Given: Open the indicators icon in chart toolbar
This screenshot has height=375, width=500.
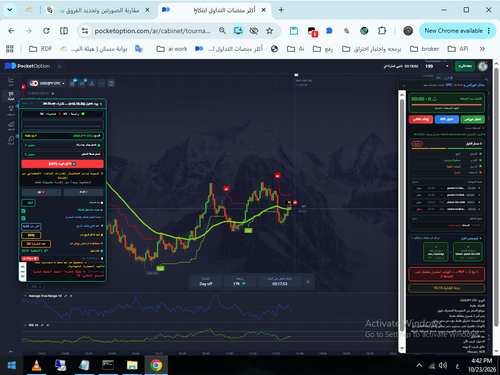Looking at the screenshot, I should coord(82,83).
